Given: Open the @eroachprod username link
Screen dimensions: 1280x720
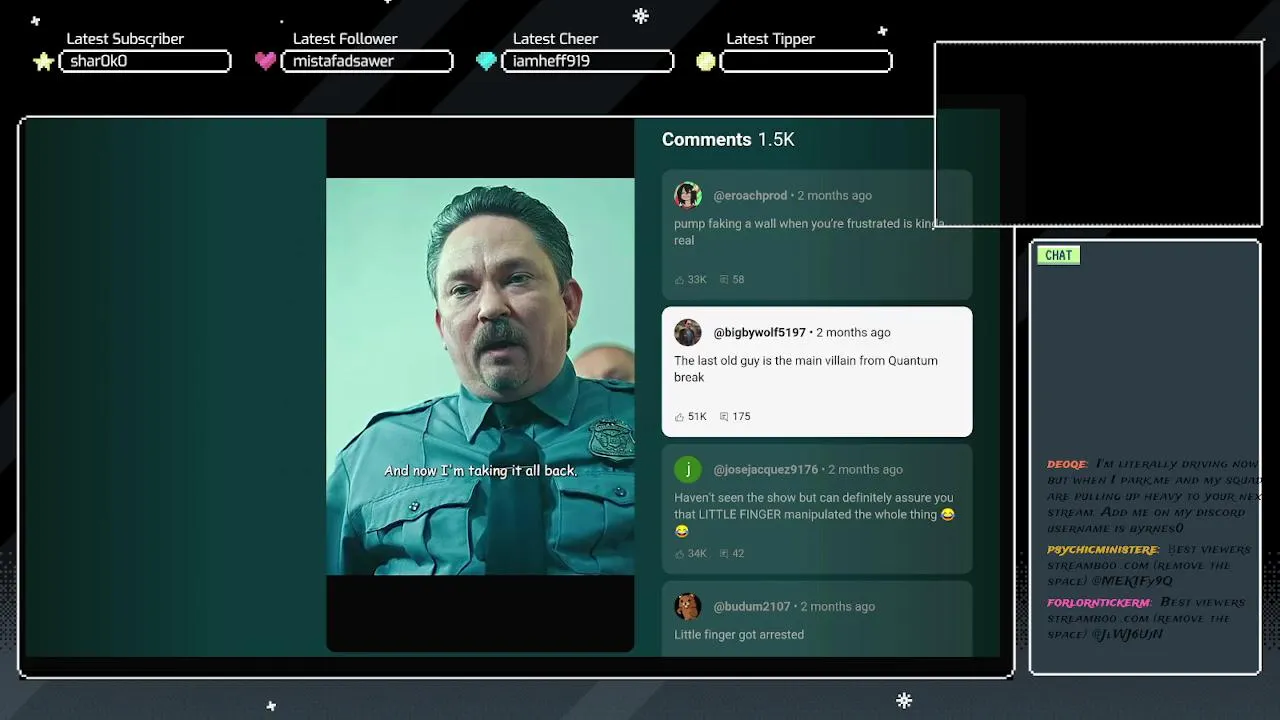Looking at the screenshot, I should 750,196.
